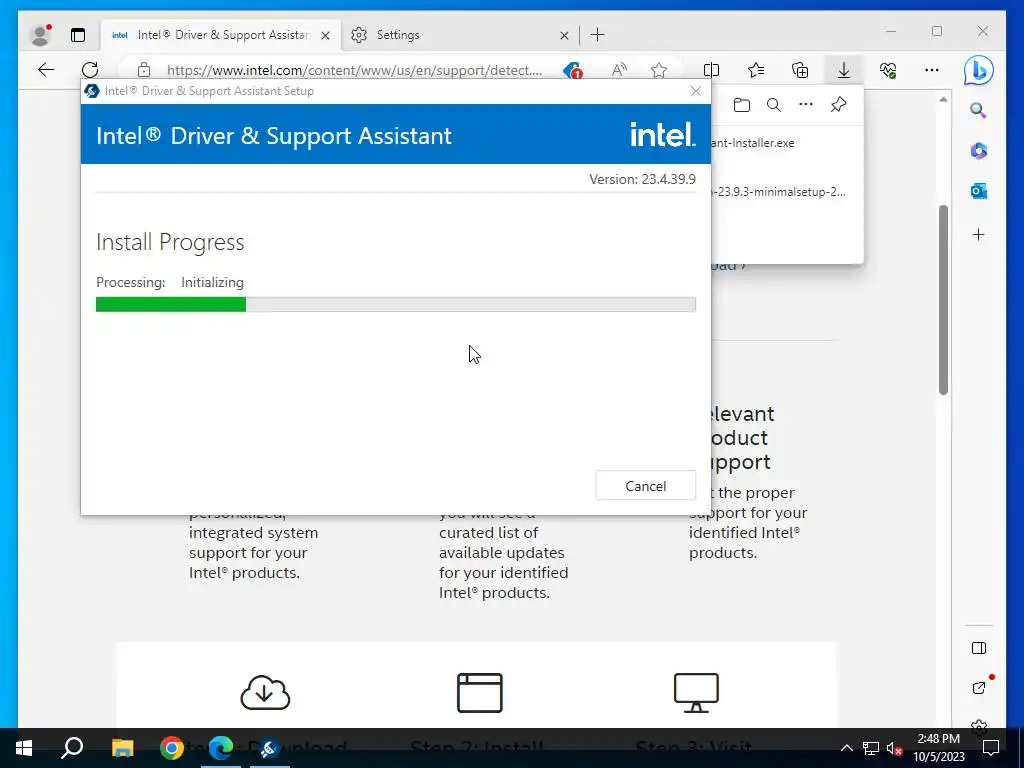1024x768 pixels.
Task: Open the split screen view
Action: (x=711, y=70)
